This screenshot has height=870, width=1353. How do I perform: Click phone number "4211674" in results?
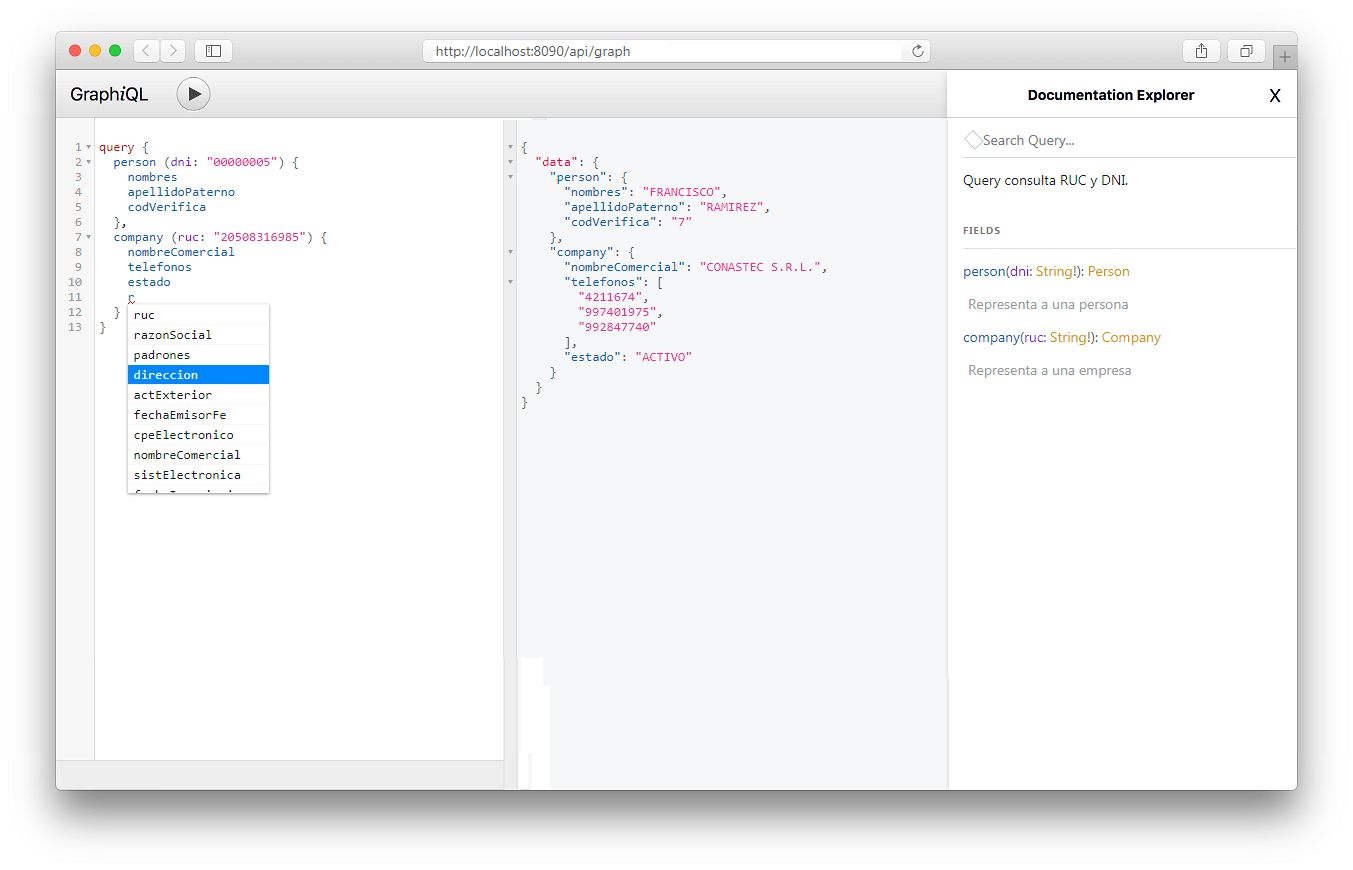tap(610, 297)
